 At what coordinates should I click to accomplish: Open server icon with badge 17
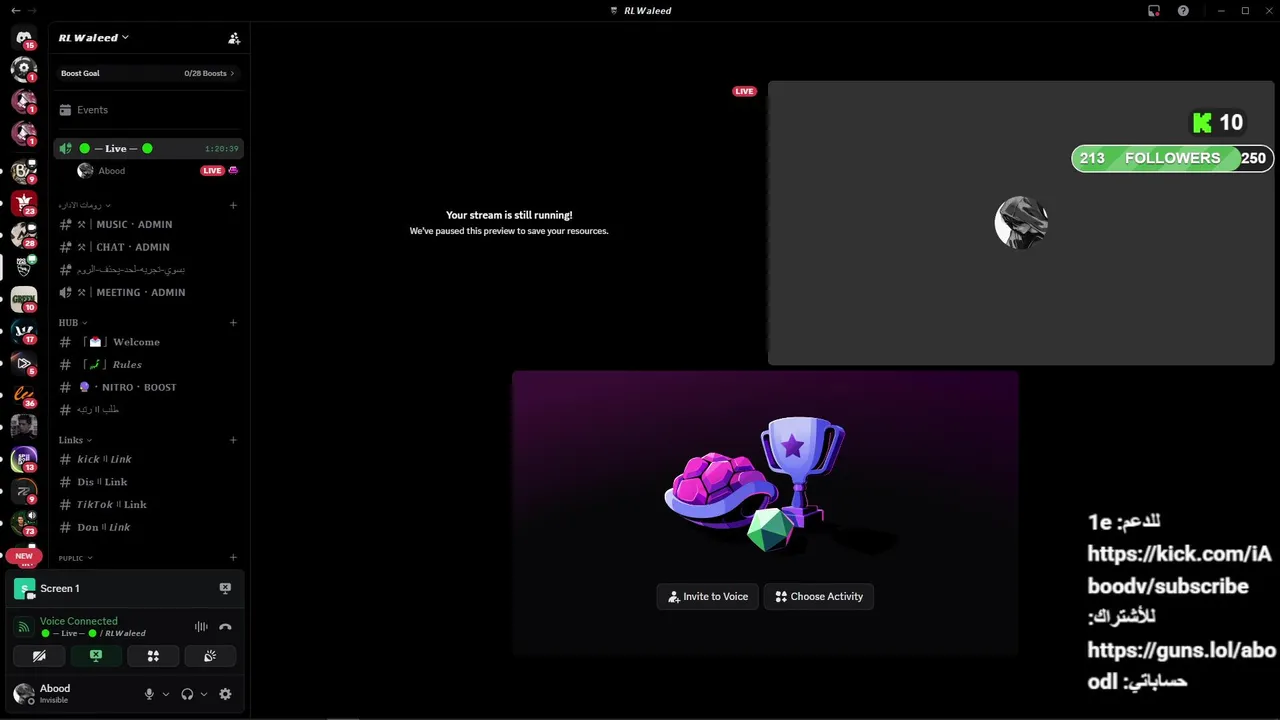24,331
